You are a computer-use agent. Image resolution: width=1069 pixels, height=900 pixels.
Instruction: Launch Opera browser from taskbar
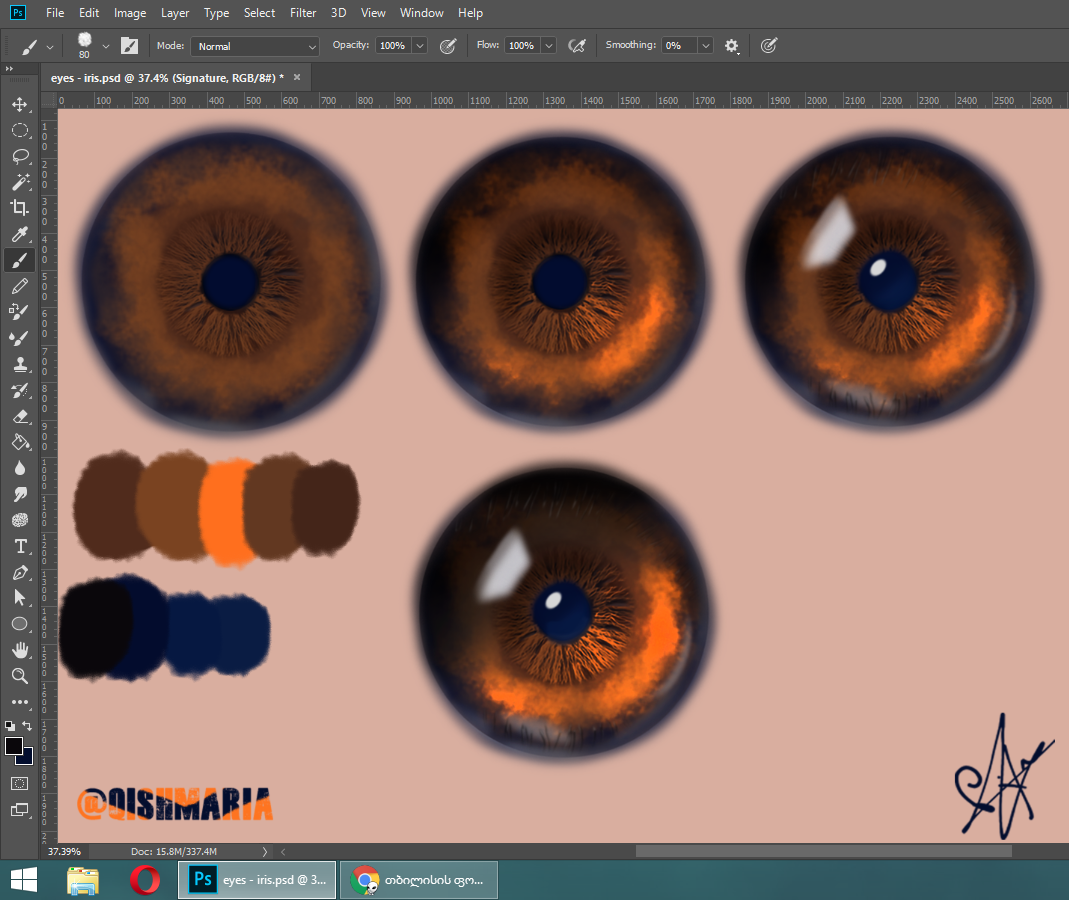pyautogui.click(x=145, y=880)
